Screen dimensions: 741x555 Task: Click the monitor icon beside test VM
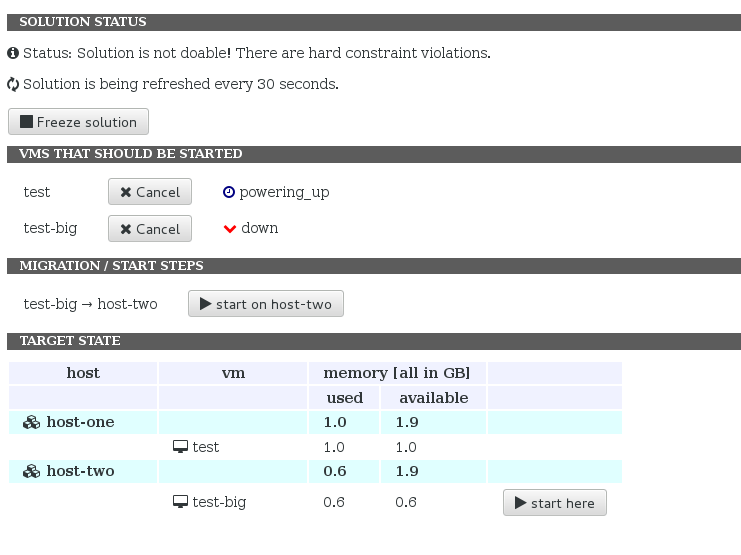pos(180,447)
